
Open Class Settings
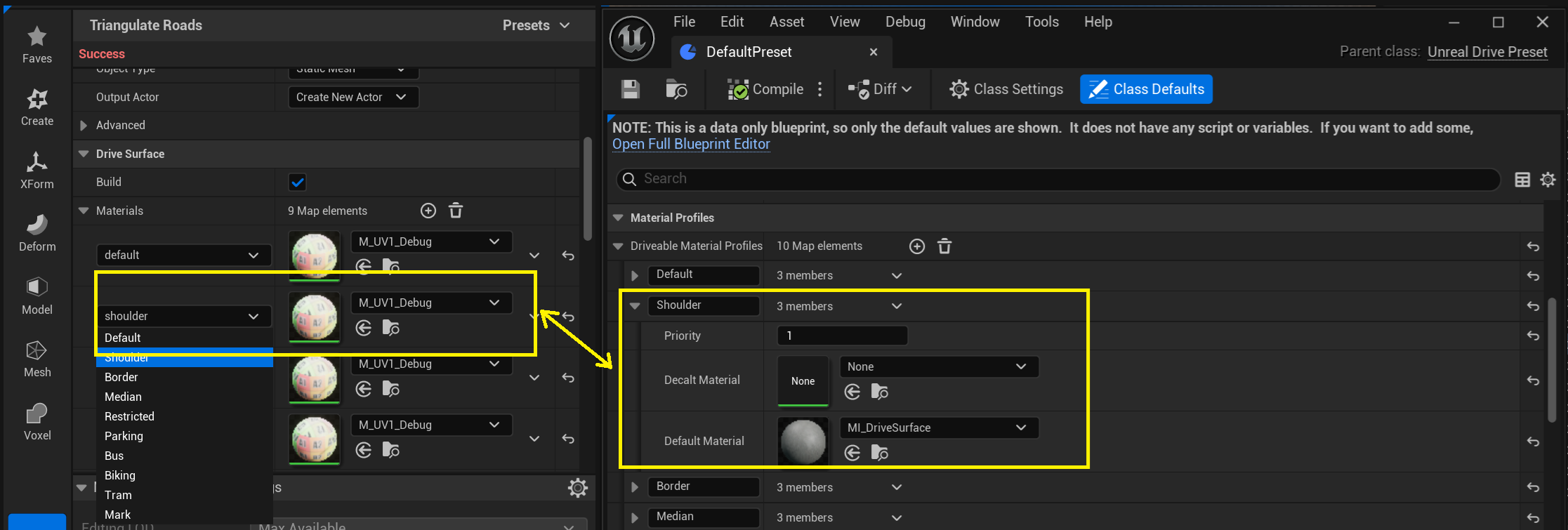coord(1006,89)
